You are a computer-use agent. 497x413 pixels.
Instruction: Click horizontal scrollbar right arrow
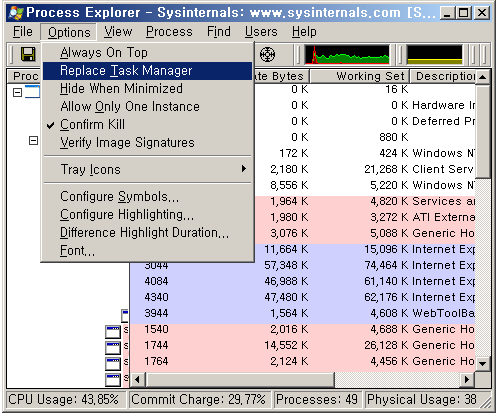467,379
